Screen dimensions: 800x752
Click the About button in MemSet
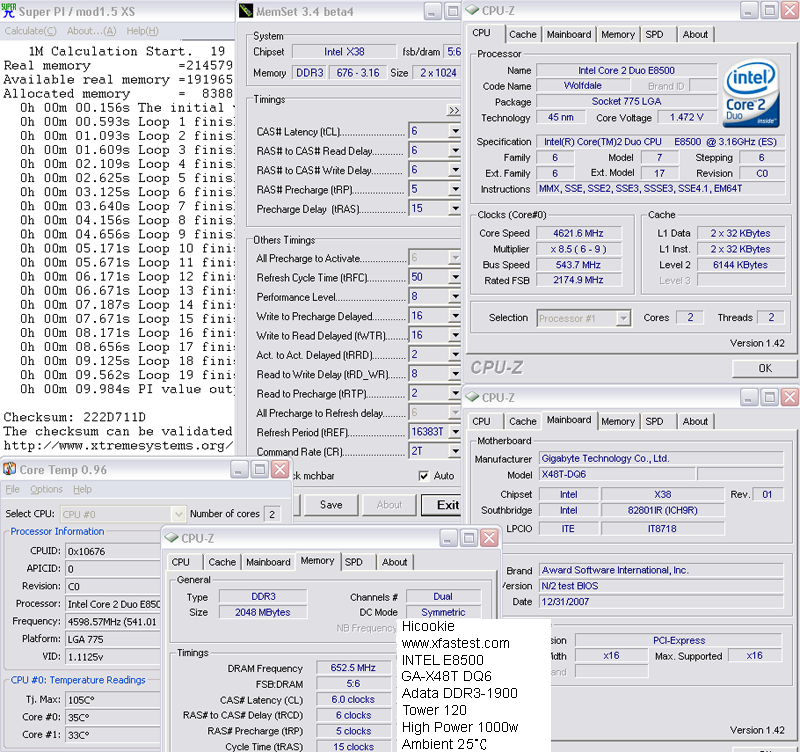(x=389, y=505)
